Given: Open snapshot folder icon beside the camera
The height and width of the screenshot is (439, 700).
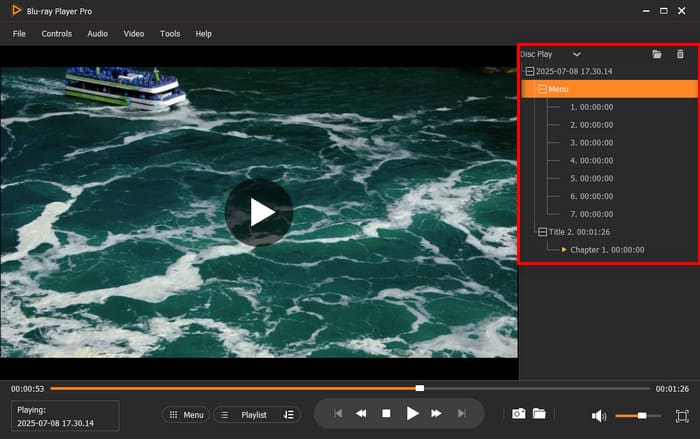Looking at the screenshot, I should (x=539, y=414).
